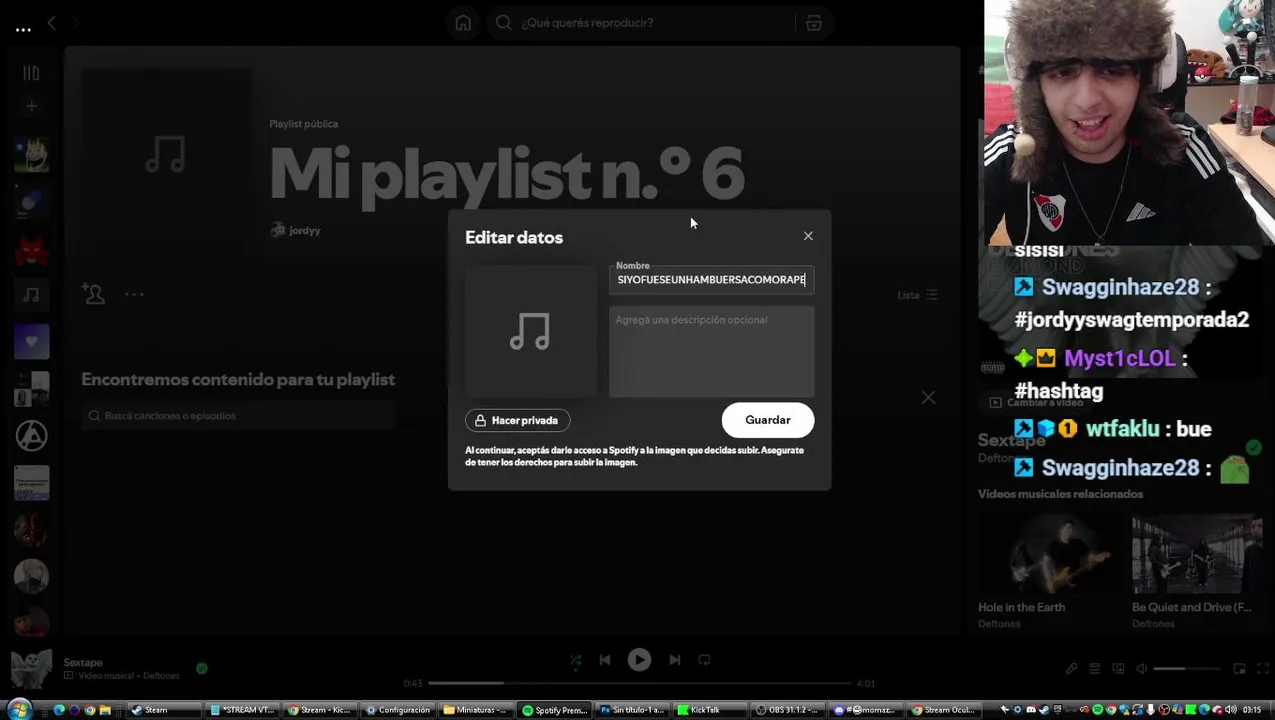Toggle repeat mode
This screenshot has height=720, width=1275.
tap(704, 660)
